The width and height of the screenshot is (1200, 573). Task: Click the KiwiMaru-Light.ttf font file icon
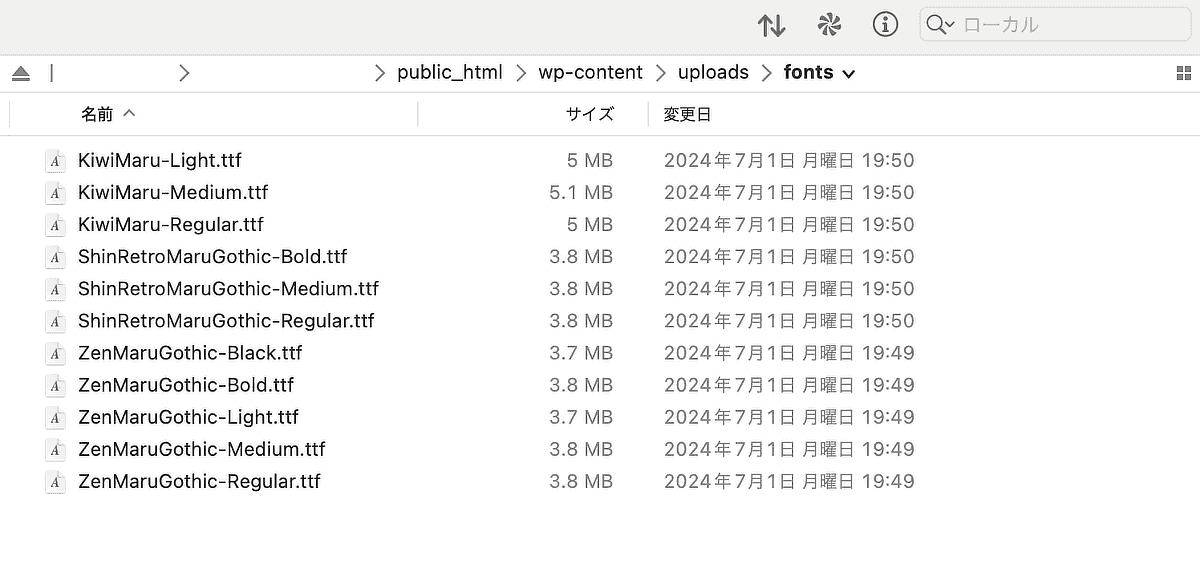coord(55,161)
